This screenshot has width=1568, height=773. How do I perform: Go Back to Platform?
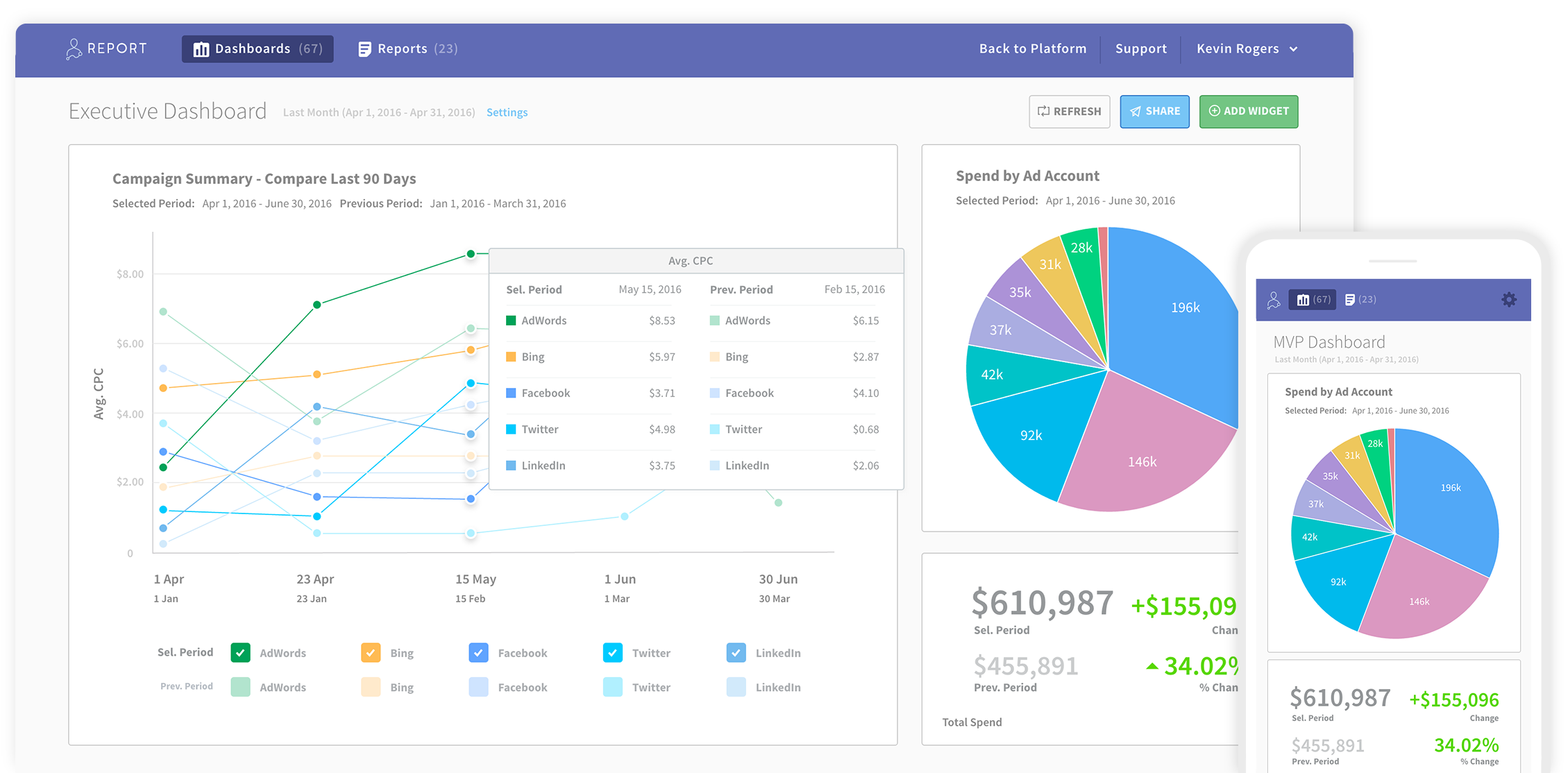1033,49
